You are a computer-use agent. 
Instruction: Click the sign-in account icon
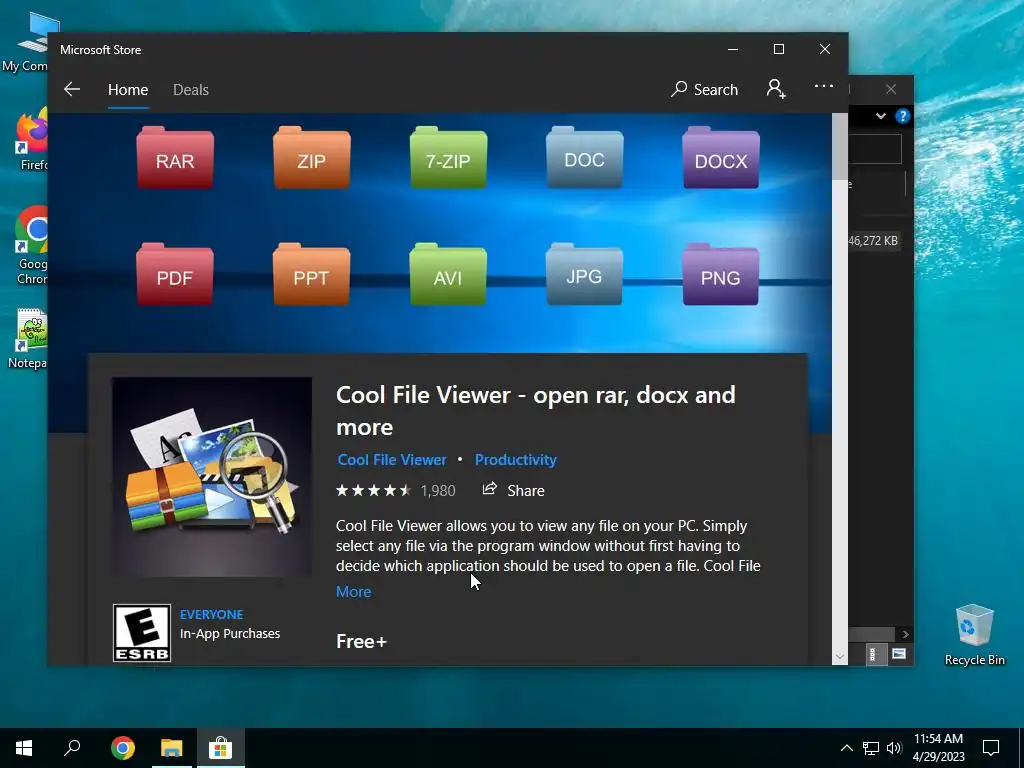tap(776, 89)
